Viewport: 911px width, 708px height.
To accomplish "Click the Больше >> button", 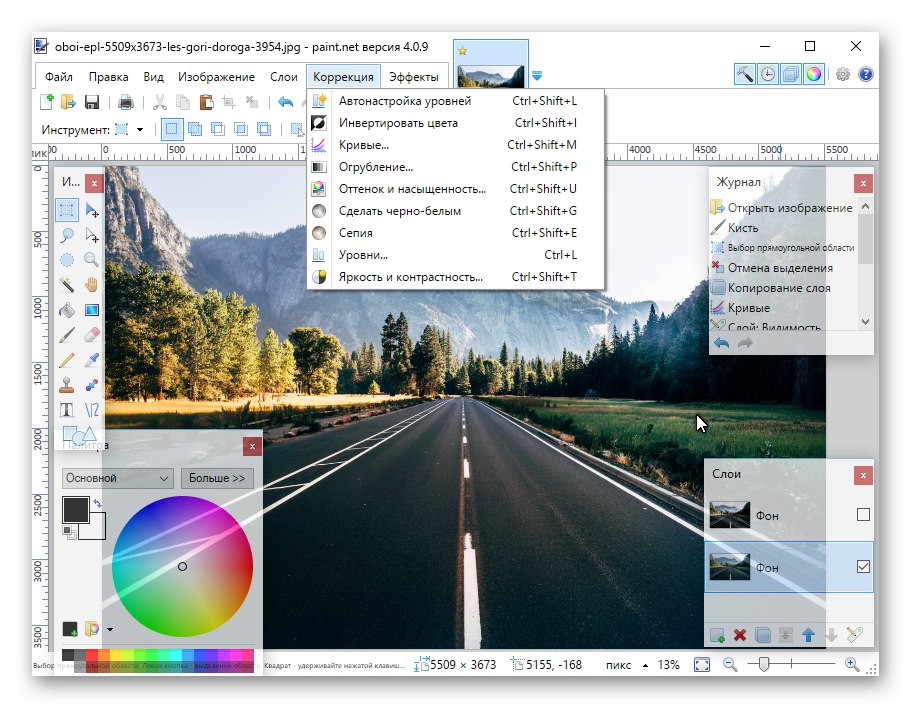I will point(217,478).
